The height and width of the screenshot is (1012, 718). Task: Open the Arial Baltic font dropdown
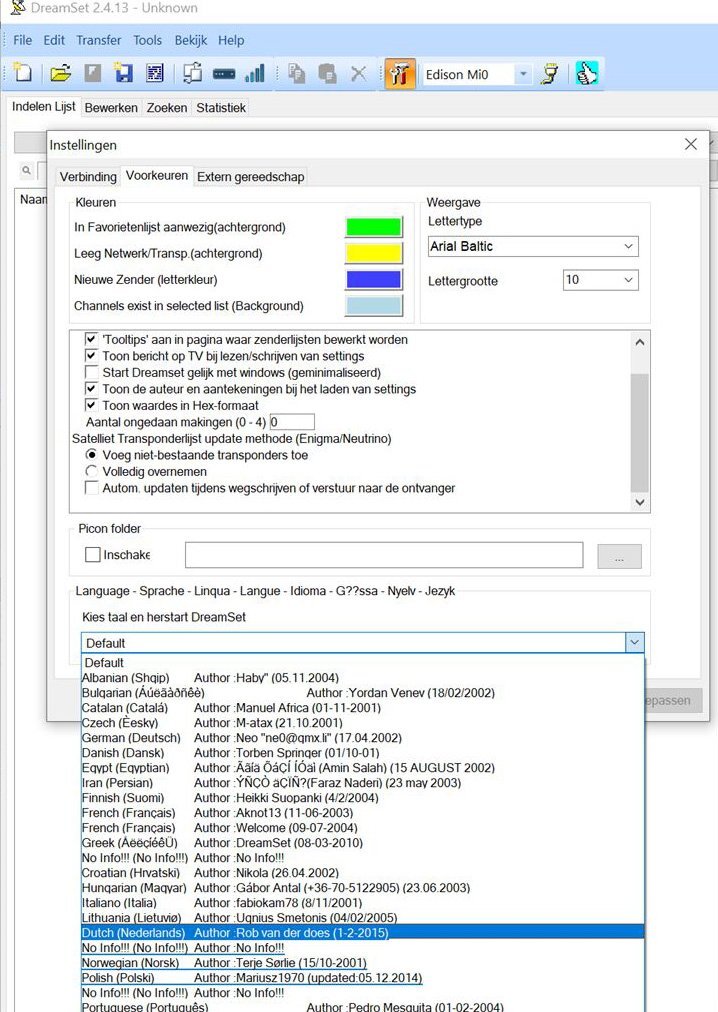coord(532,246)
